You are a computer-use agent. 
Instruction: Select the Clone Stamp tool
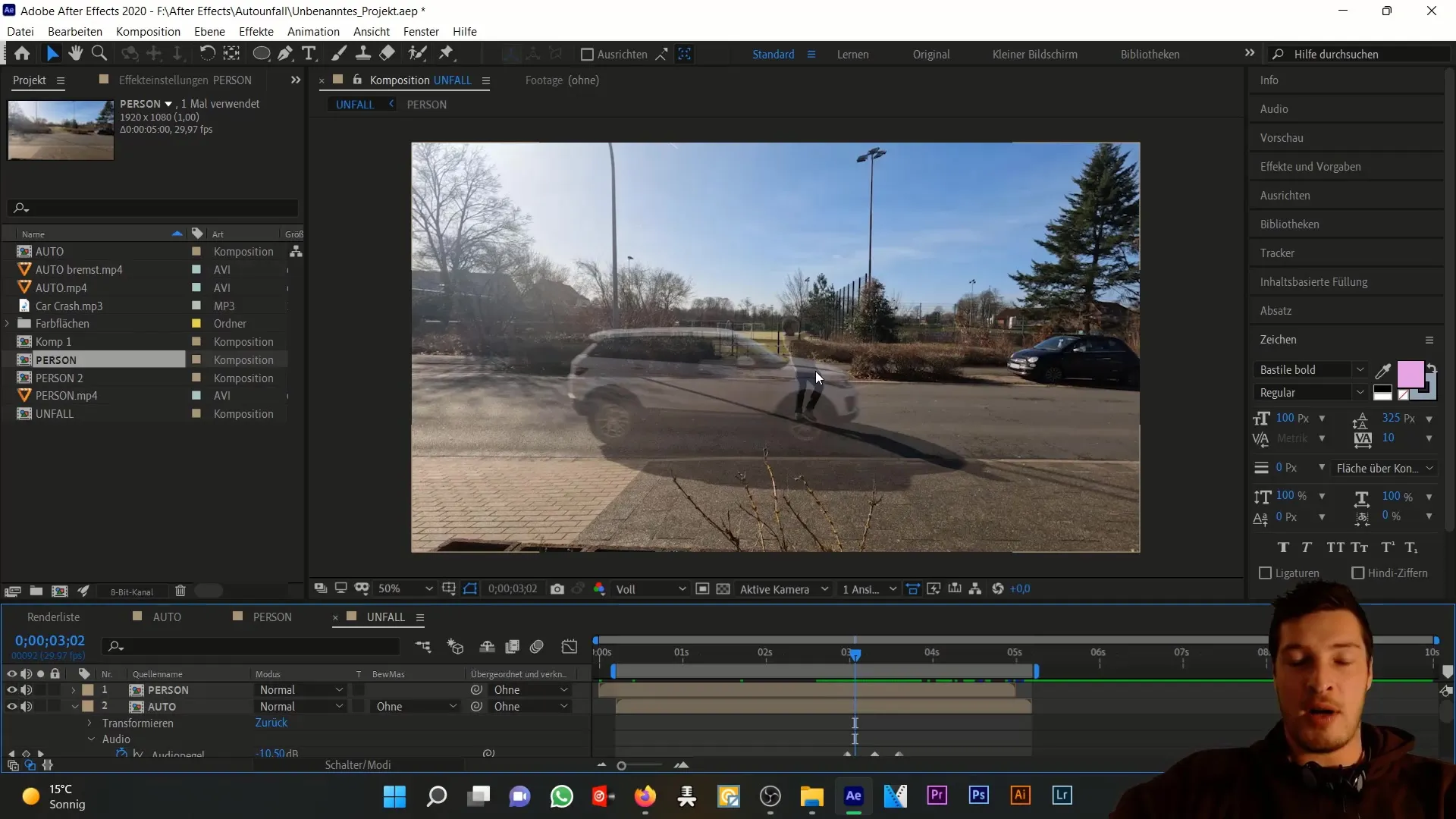363,54
